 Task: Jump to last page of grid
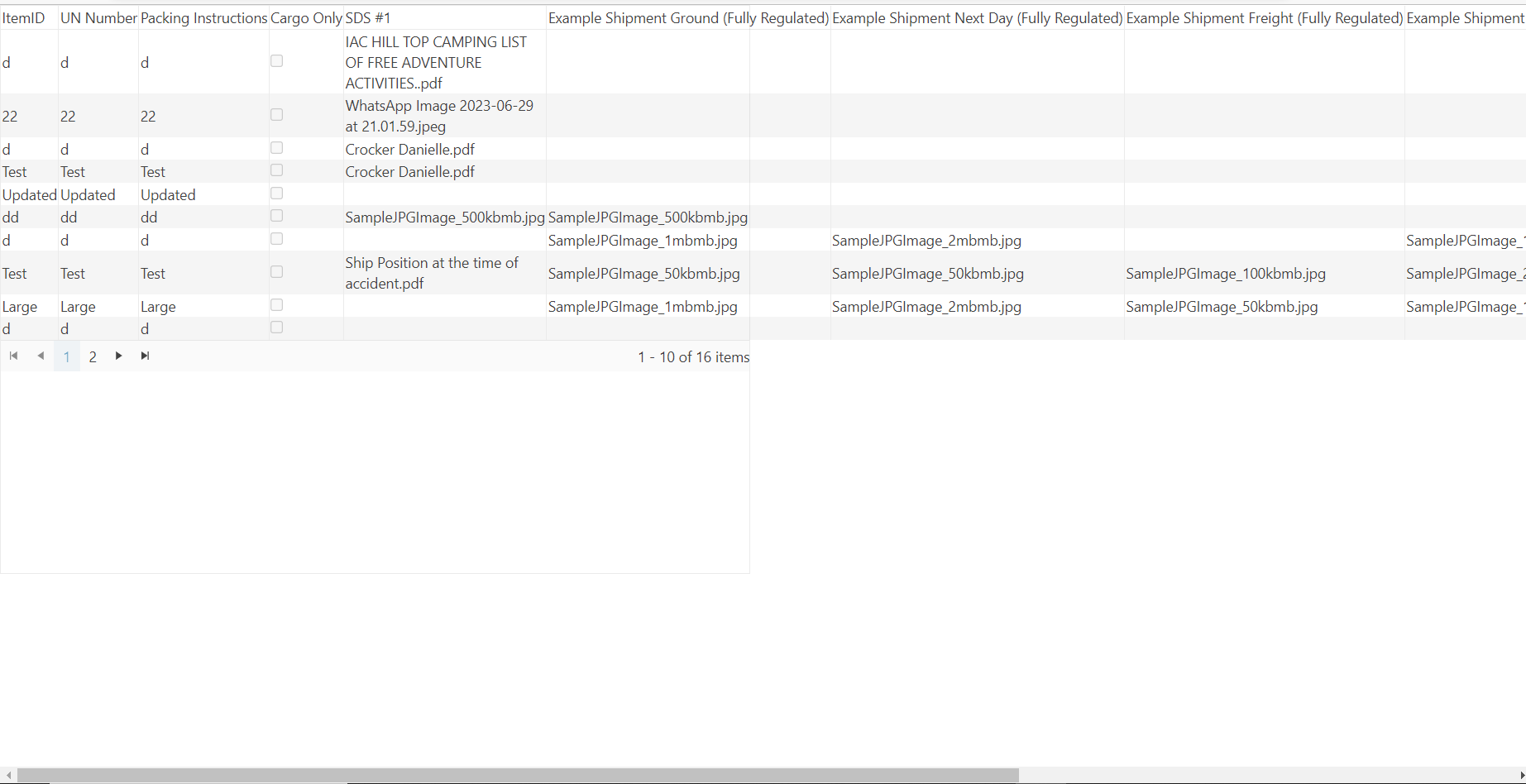pyautogui.click(x=146, y=356)
